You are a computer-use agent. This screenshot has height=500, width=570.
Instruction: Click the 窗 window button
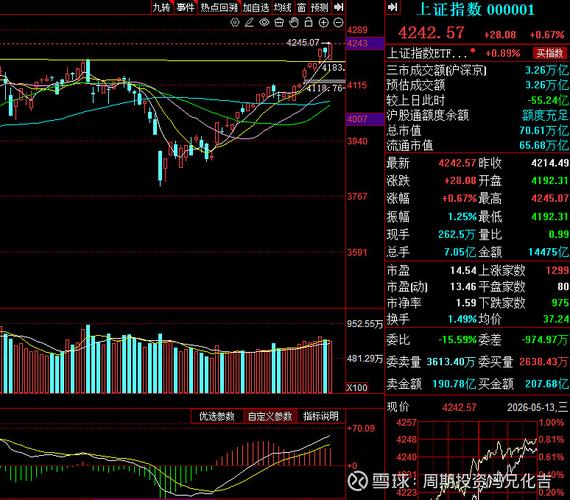point(301,7)
